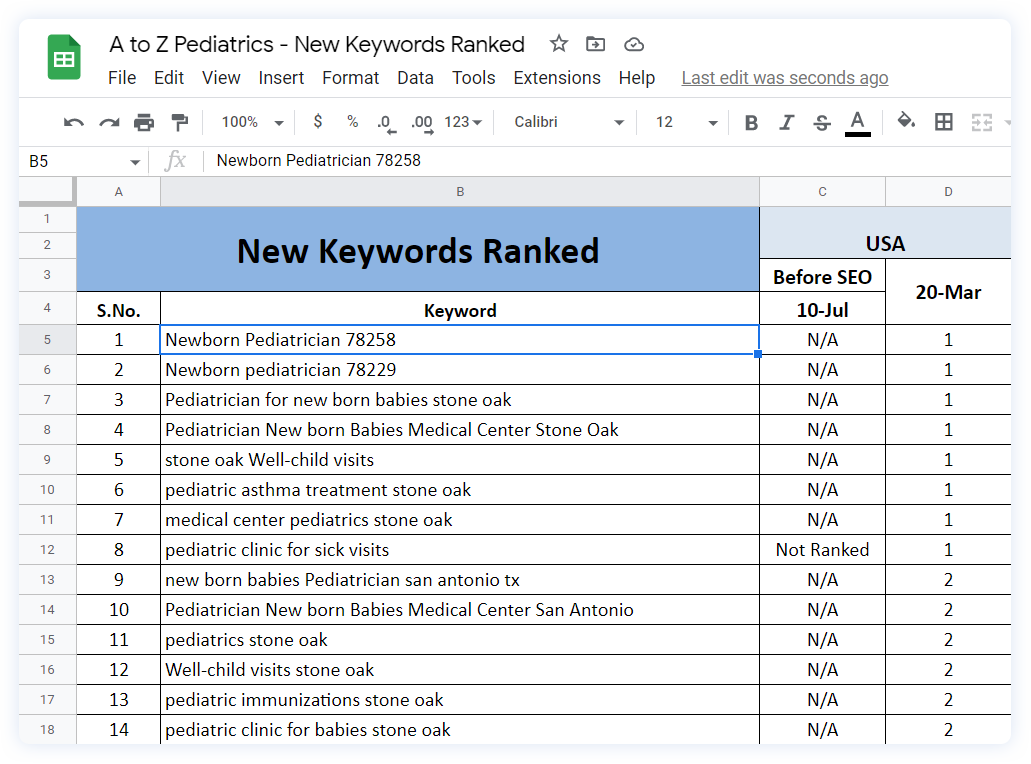This screenshot has width=1031, height=764.
Task: Click the Redo icon
Action: tap(109, 121)
